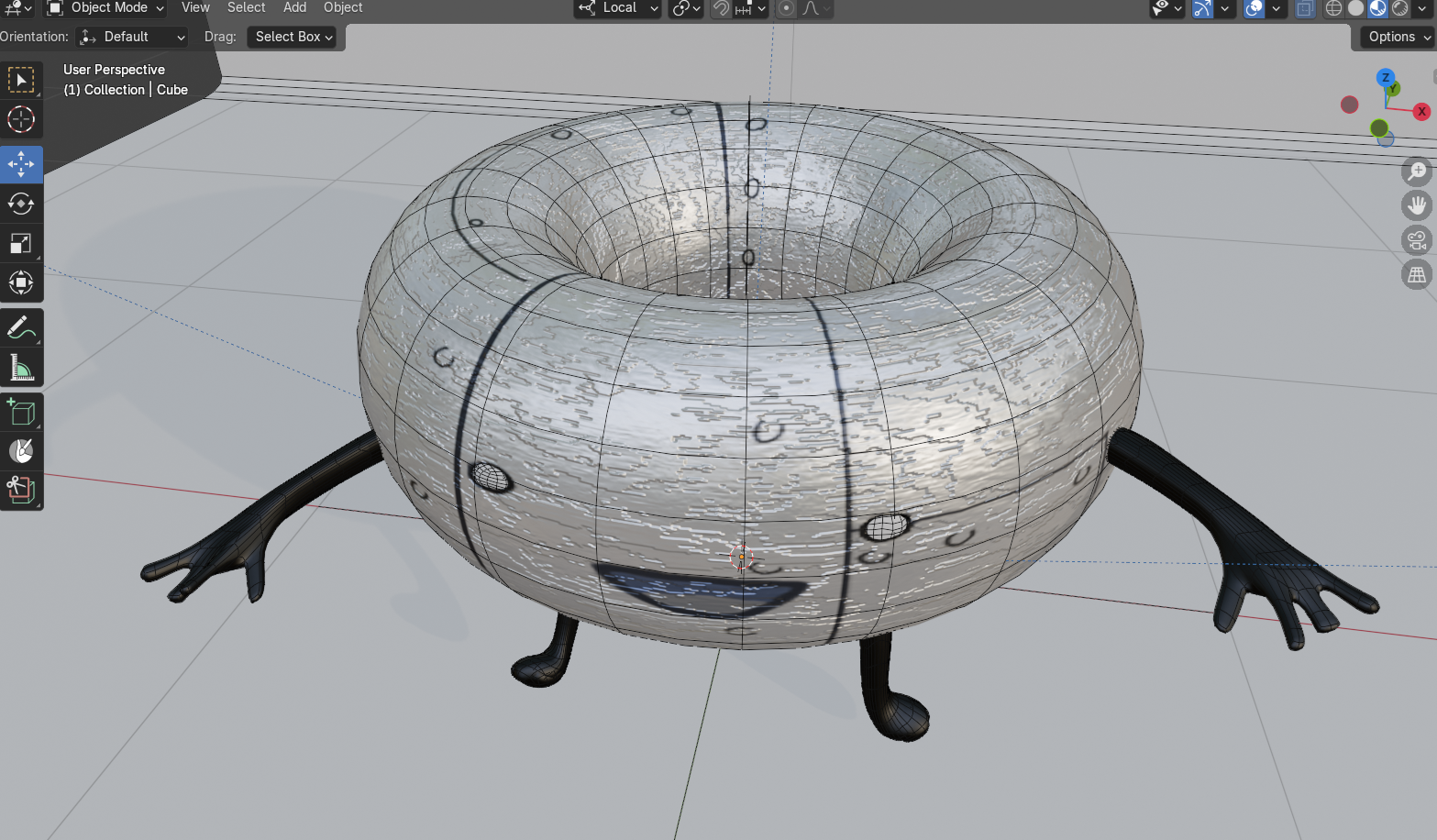
Task: Open the Orientation Default dropdown
Action: (132, 37)
